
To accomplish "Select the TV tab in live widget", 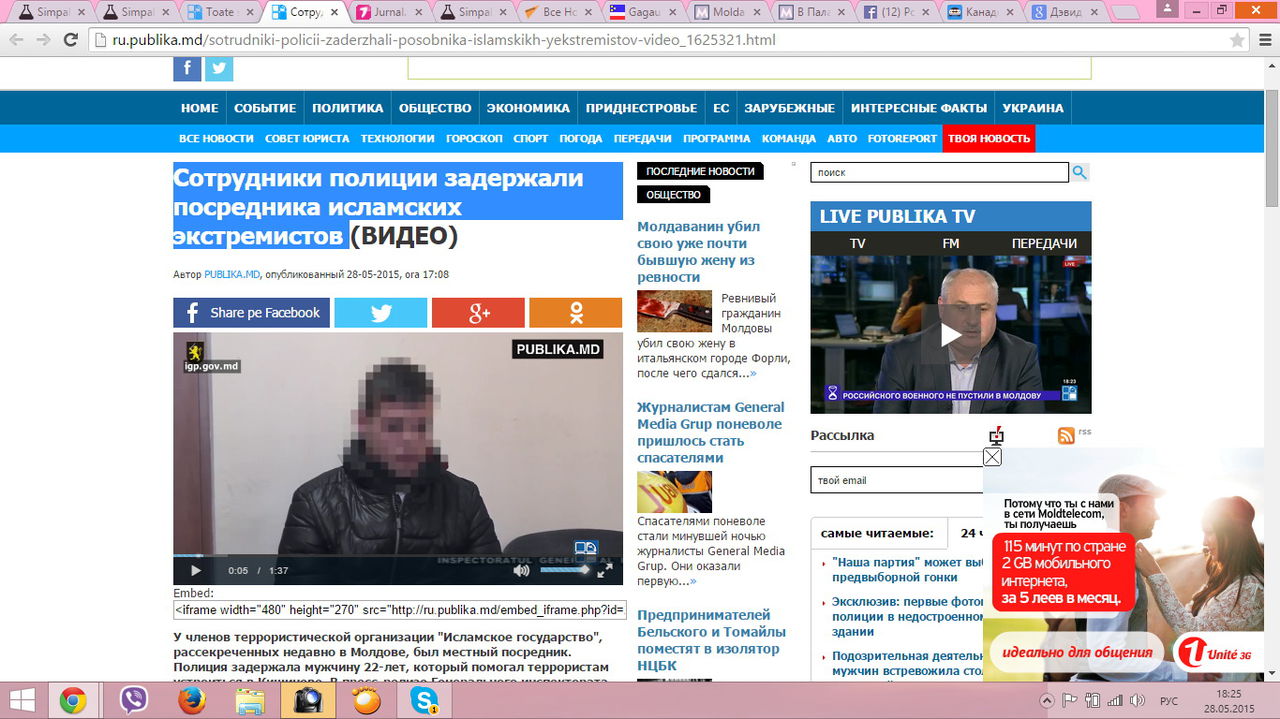I will pos(857,243).
